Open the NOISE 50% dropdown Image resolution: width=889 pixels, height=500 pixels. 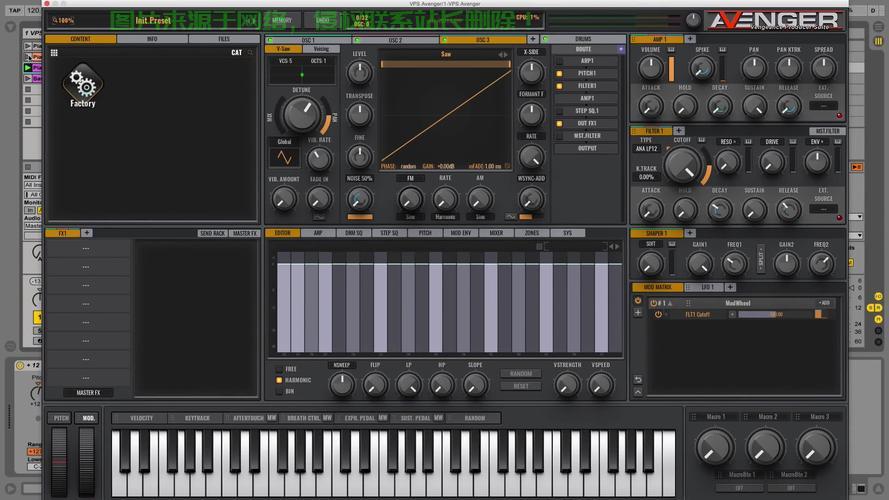(x=359, y=179)
